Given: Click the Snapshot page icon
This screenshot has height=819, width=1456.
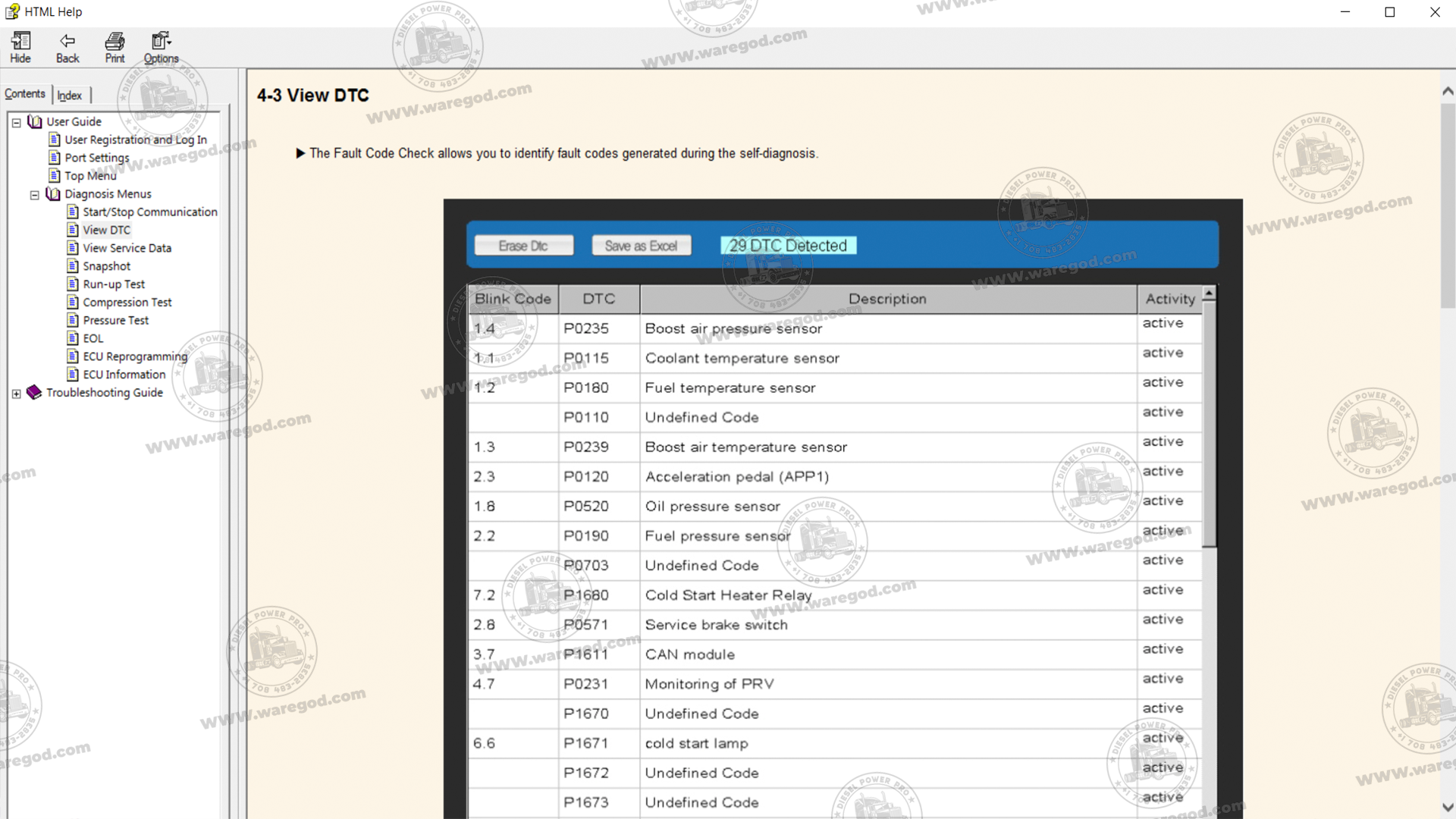Looking at the screenshot, I should pyautogui.click(x=73, y=266).
